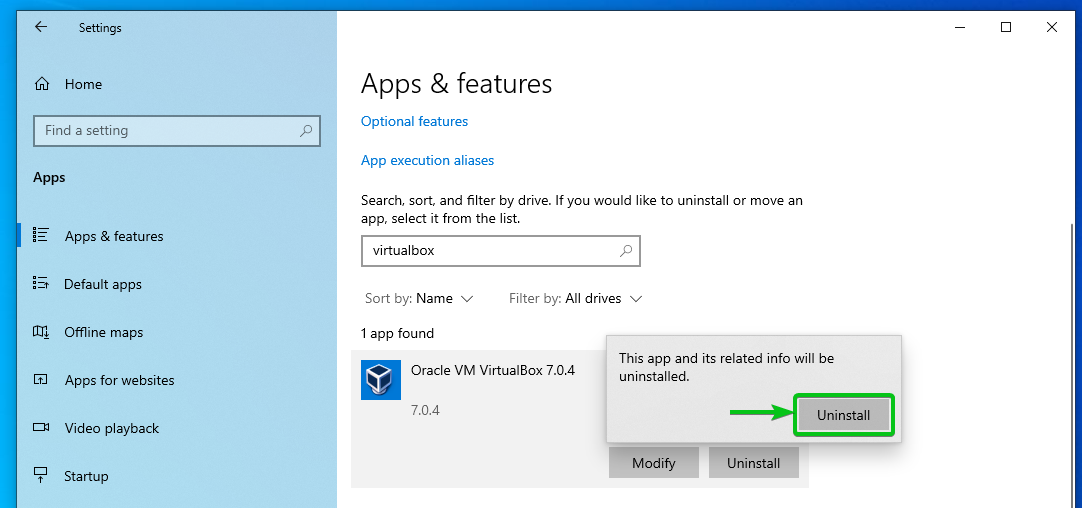This screenshot has width=1082, height=508.
Task: Click the Apps & features page heading
Action: coord(457,84)
